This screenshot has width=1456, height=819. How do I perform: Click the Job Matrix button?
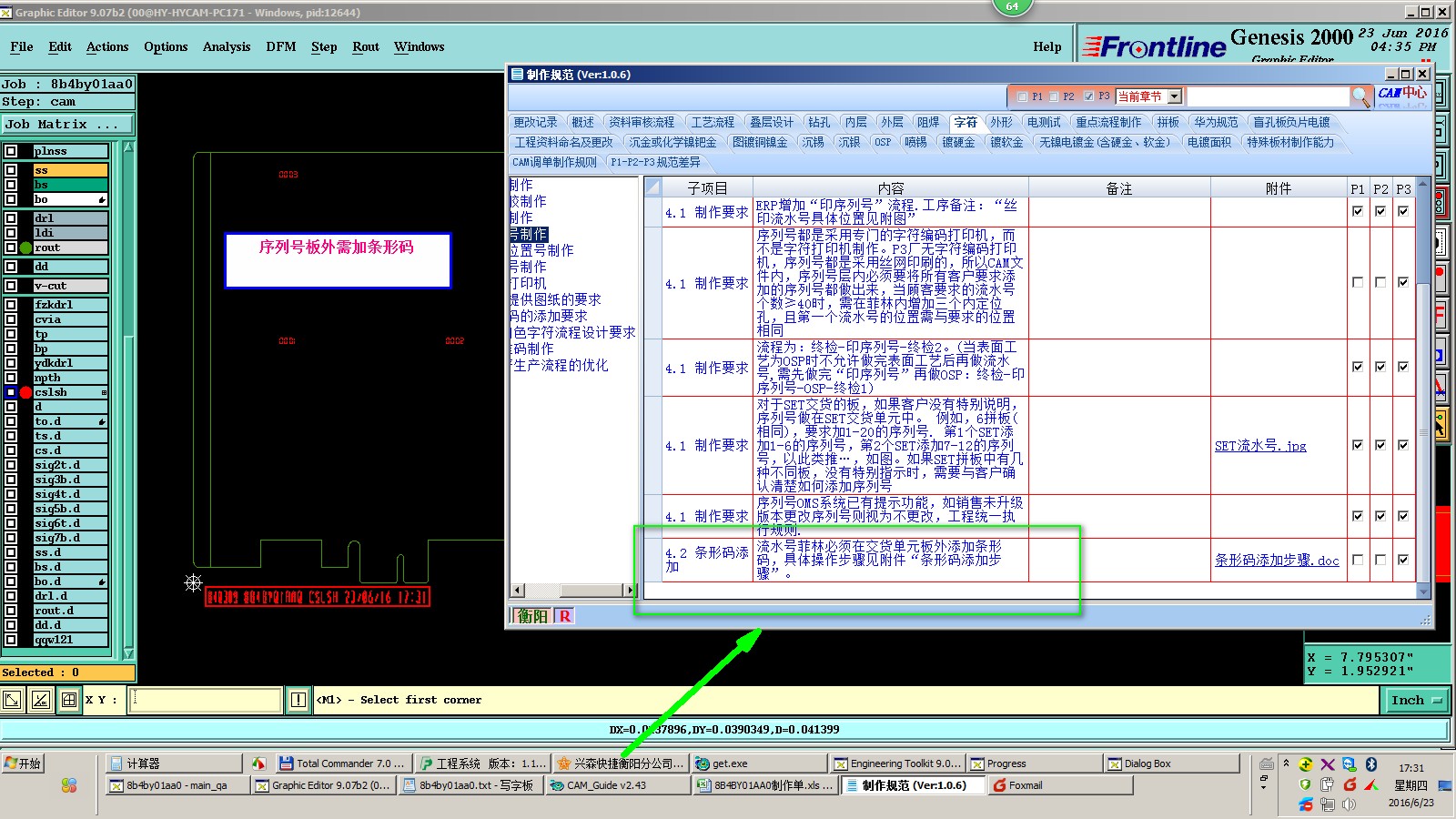tap(66, 125)
